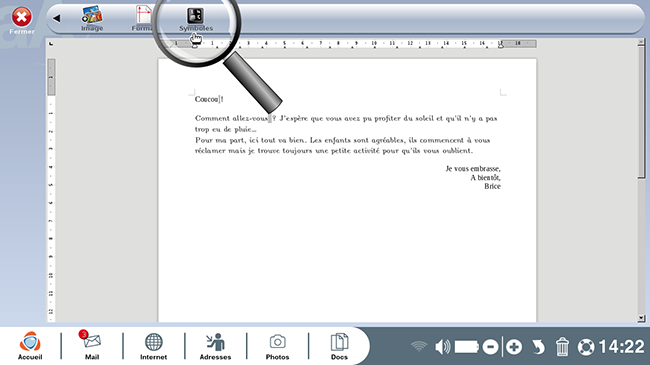
Task: Open the Photos app
Action: click(277, 346)
